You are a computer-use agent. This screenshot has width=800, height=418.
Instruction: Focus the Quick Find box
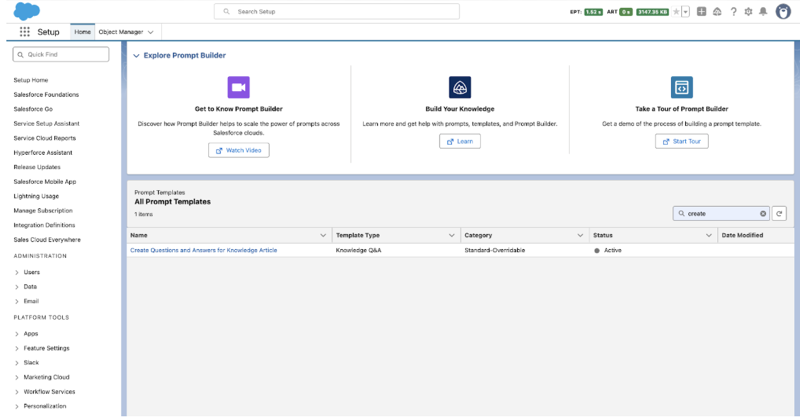pos(61,55)
